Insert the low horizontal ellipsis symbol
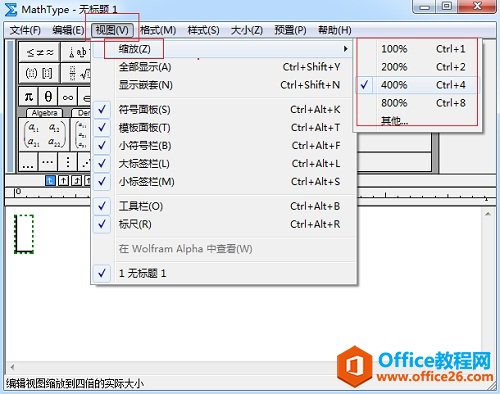 coord(28,162)
